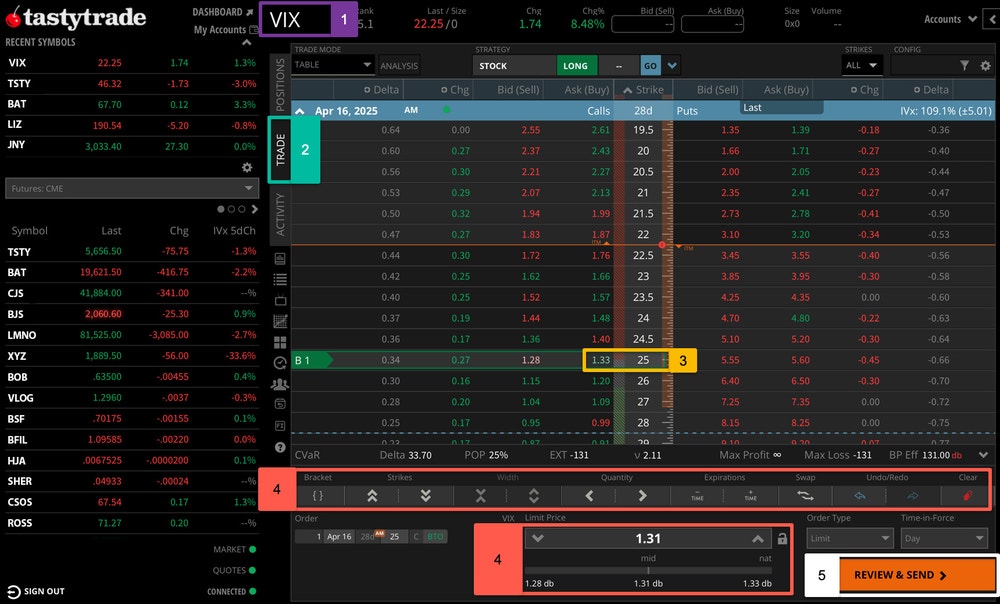Click the Swap direction icon in the trade toolbar

805,495
